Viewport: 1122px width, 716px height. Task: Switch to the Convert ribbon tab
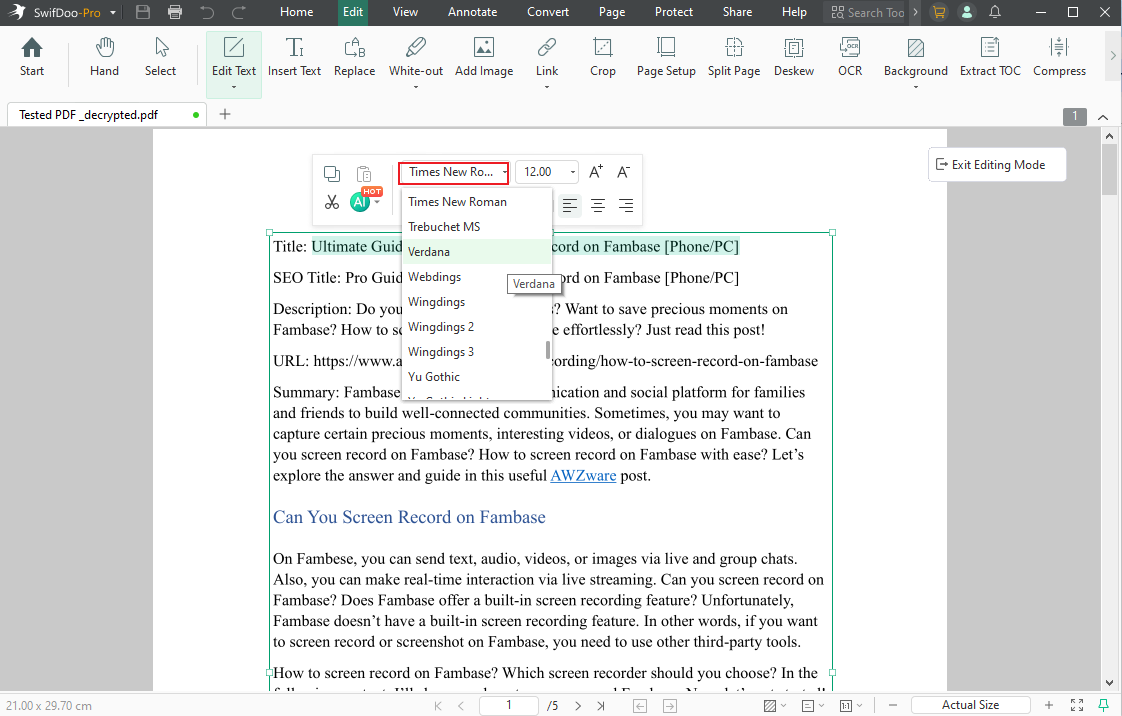tap(548, 12)
